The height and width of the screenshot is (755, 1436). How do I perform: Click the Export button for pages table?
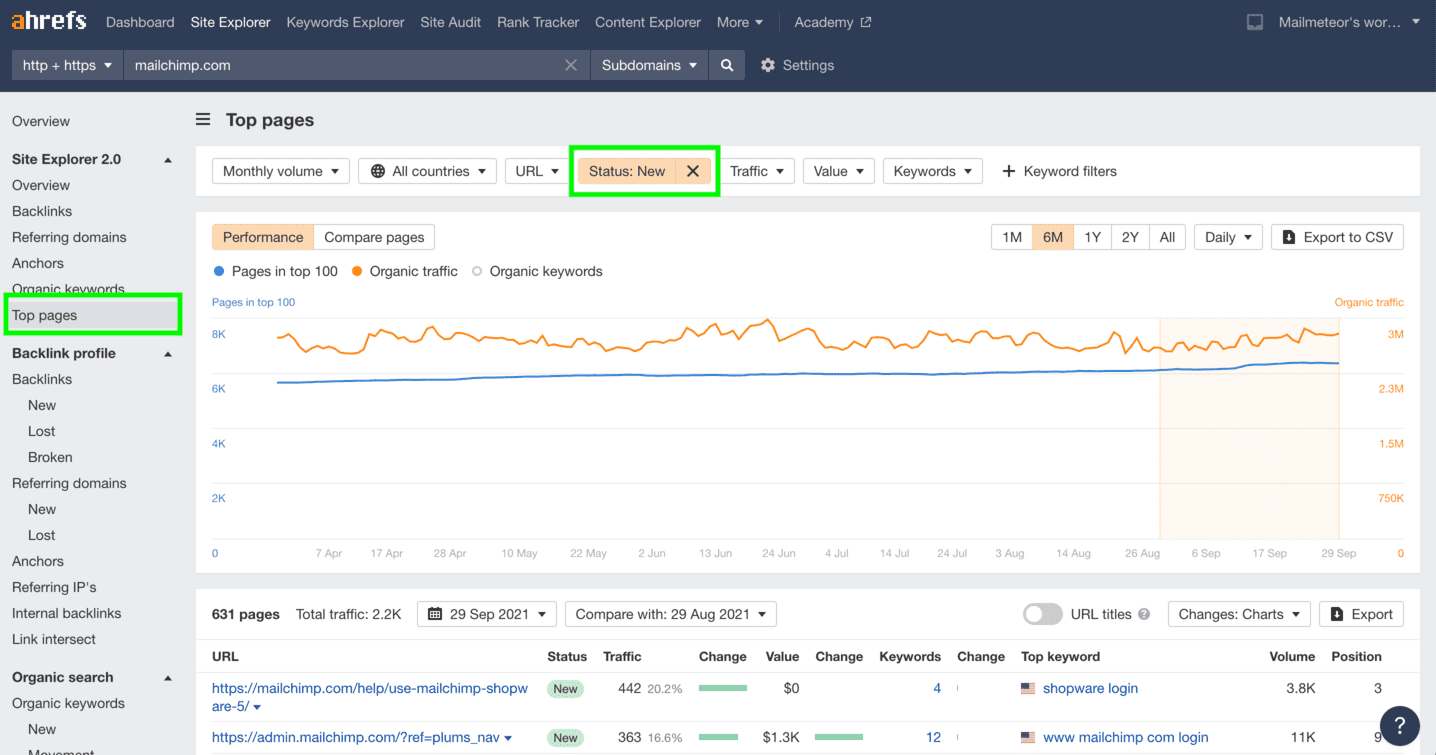point(1361,614)
